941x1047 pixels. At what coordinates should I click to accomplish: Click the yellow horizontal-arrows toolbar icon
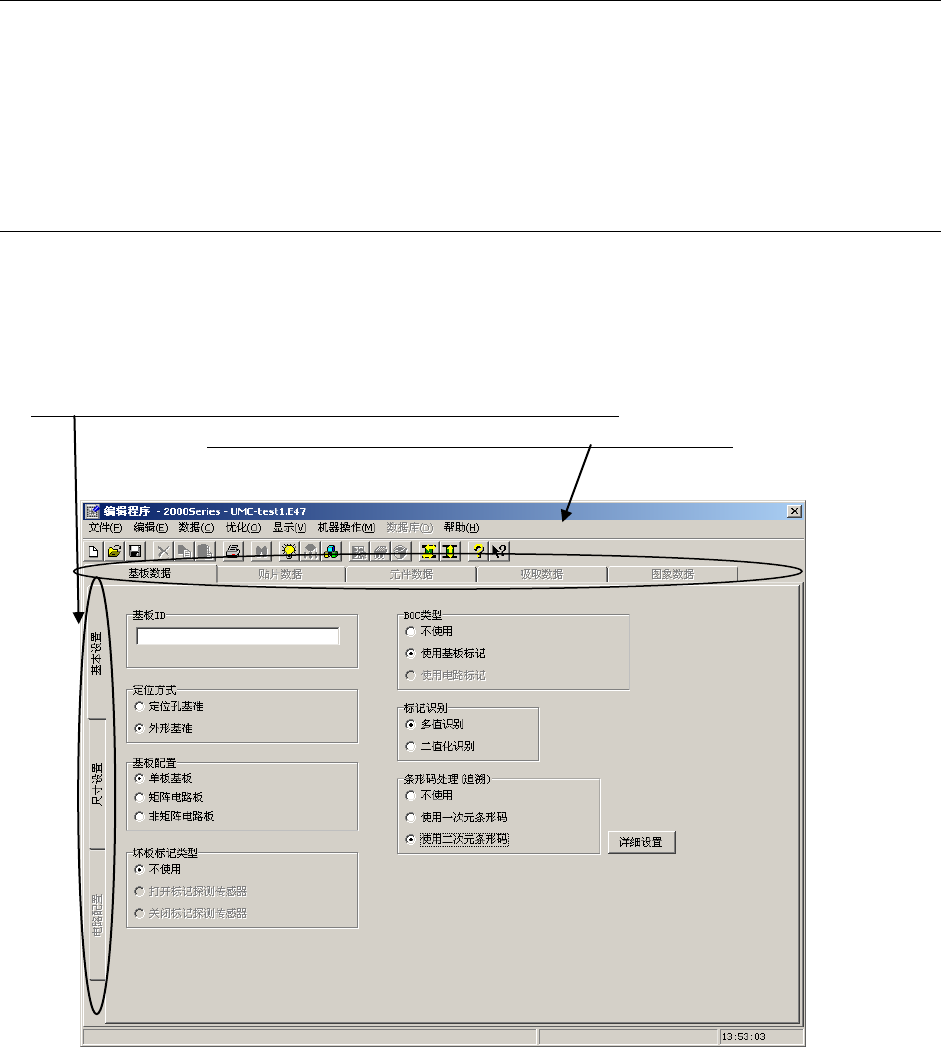(x=429, y=552)
